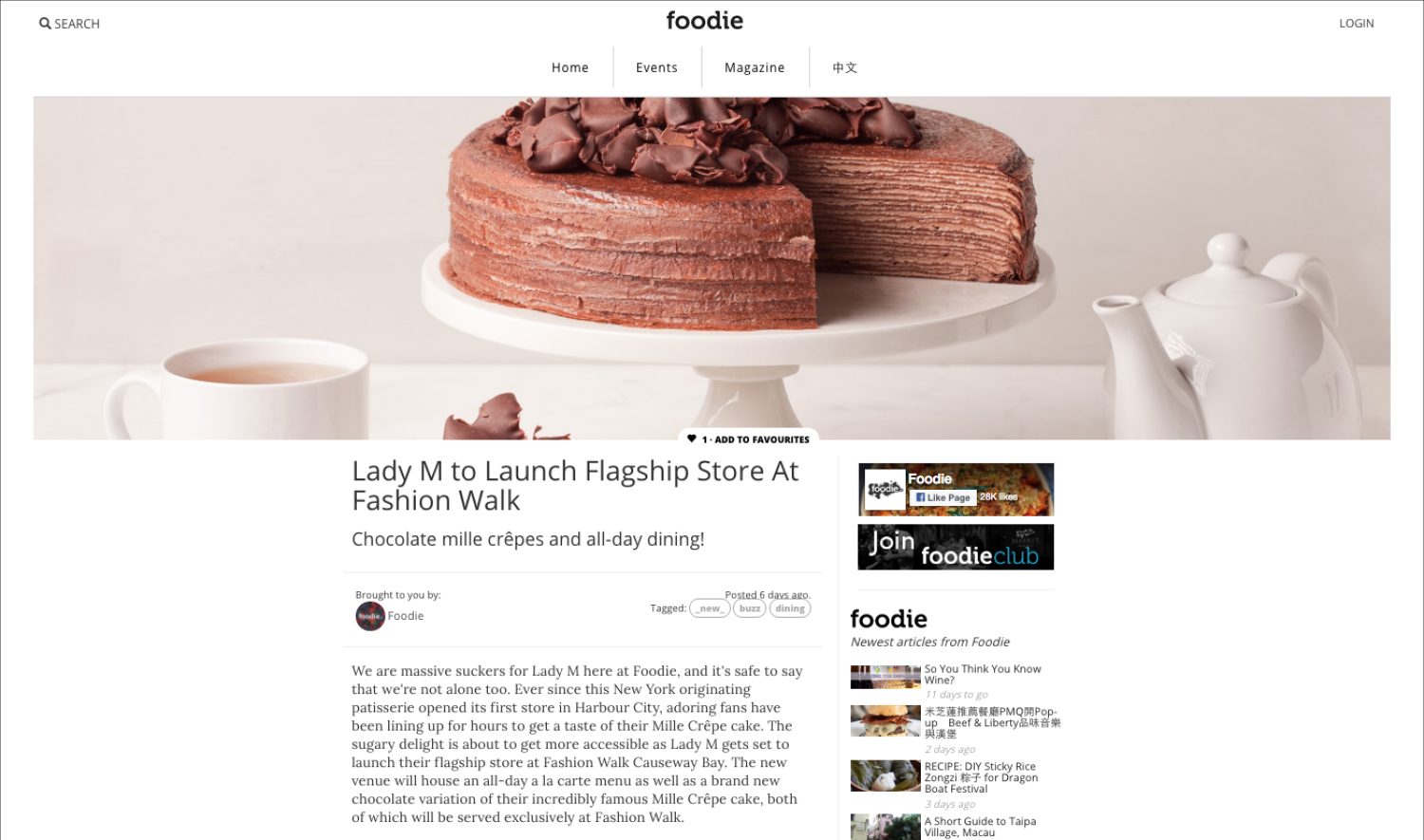1424x840 pixels.
Task: Select the _new_ tag
Action: tap(710, 608)
